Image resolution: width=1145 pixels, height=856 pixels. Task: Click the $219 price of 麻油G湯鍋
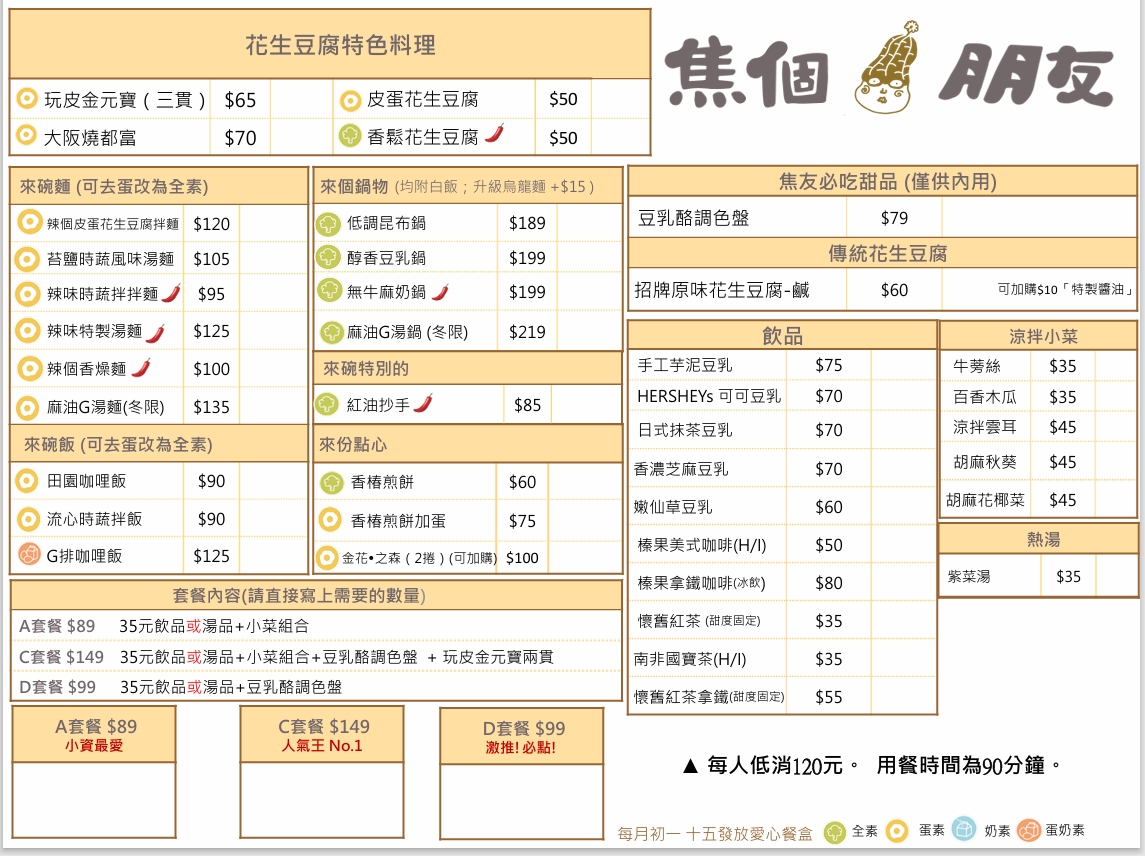(527, 332)
